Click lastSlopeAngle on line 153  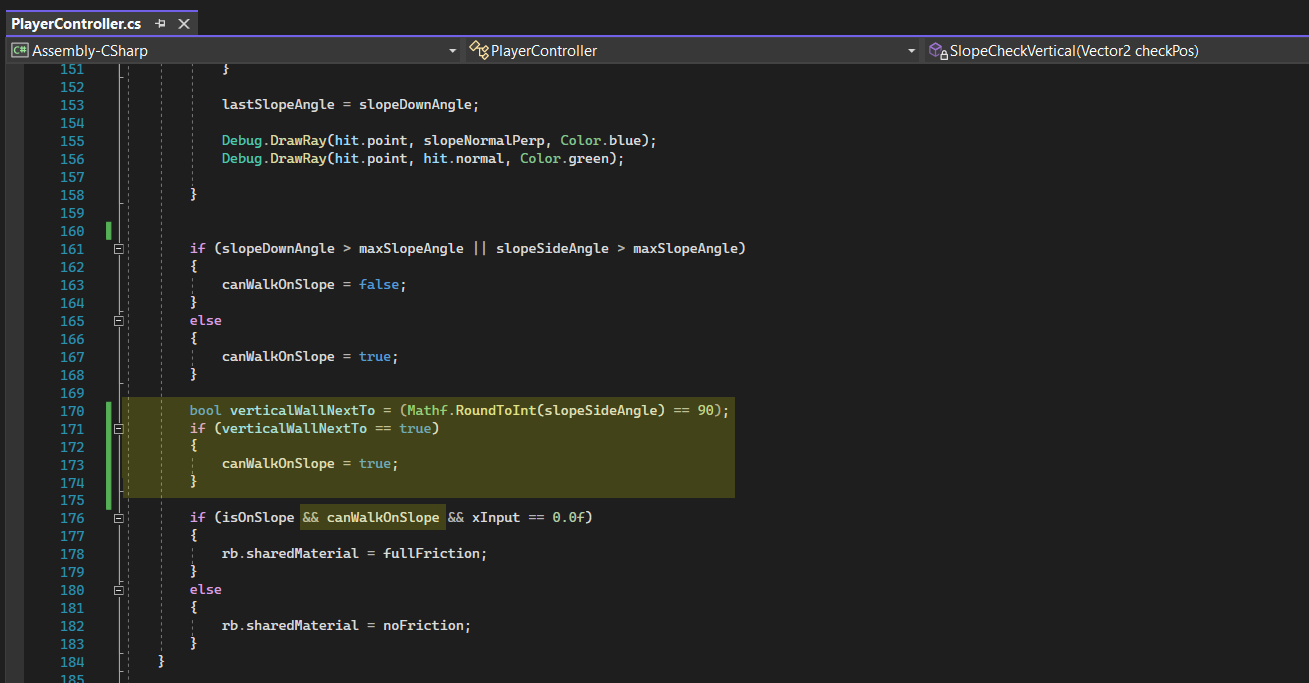pyautogui.click(x=278, y=105)
